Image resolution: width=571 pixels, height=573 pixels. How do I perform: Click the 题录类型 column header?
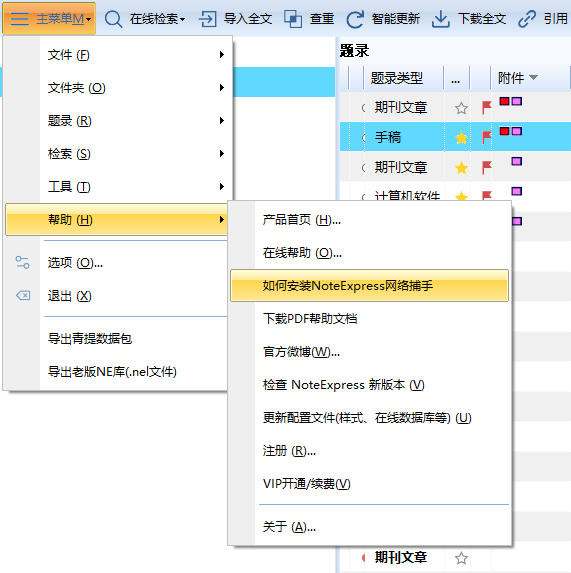(397, 78)
